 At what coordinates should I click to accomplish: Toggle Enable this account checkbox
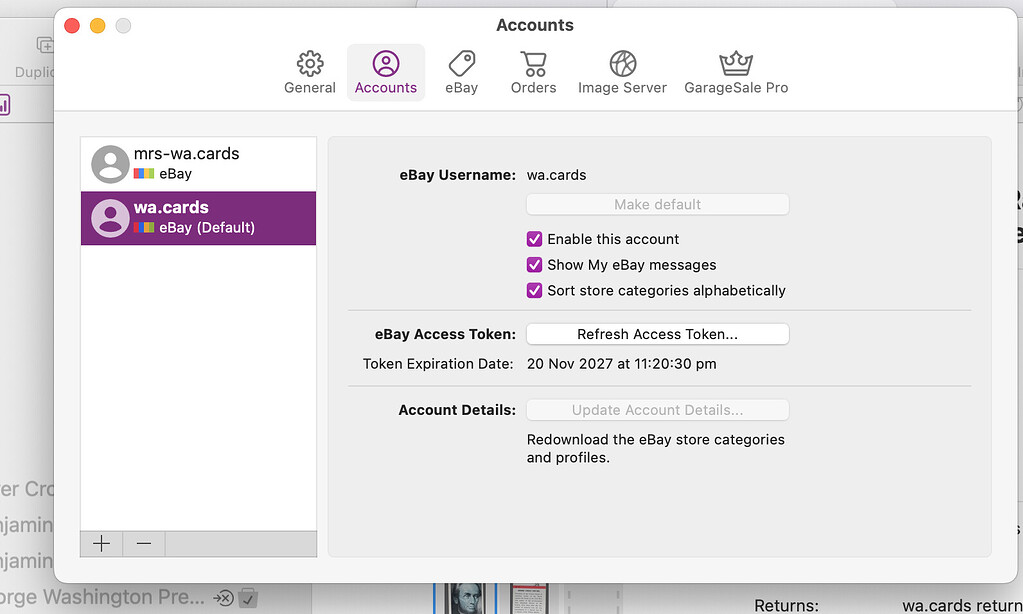click(534, 239)
